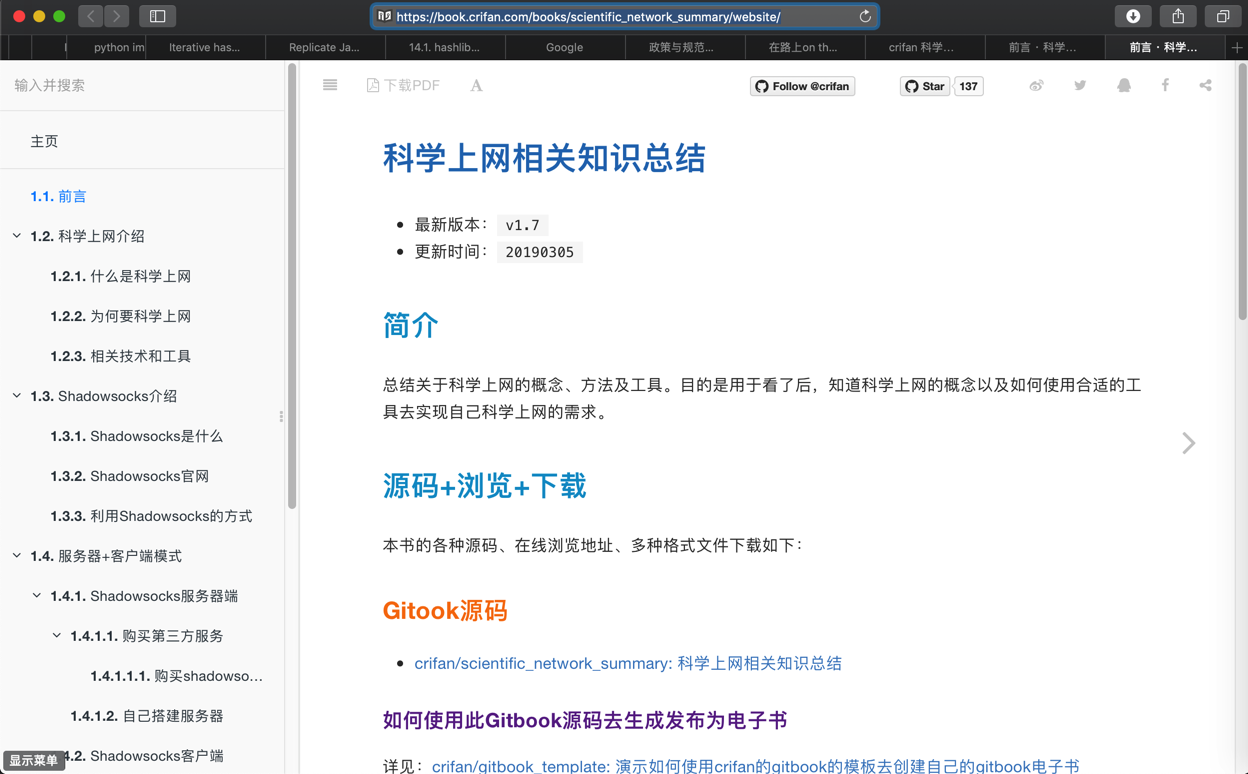Click the 科学上网相关知识总结 title
The height and width of the screenshot is (774, 1248).
[x=544, y=158]
